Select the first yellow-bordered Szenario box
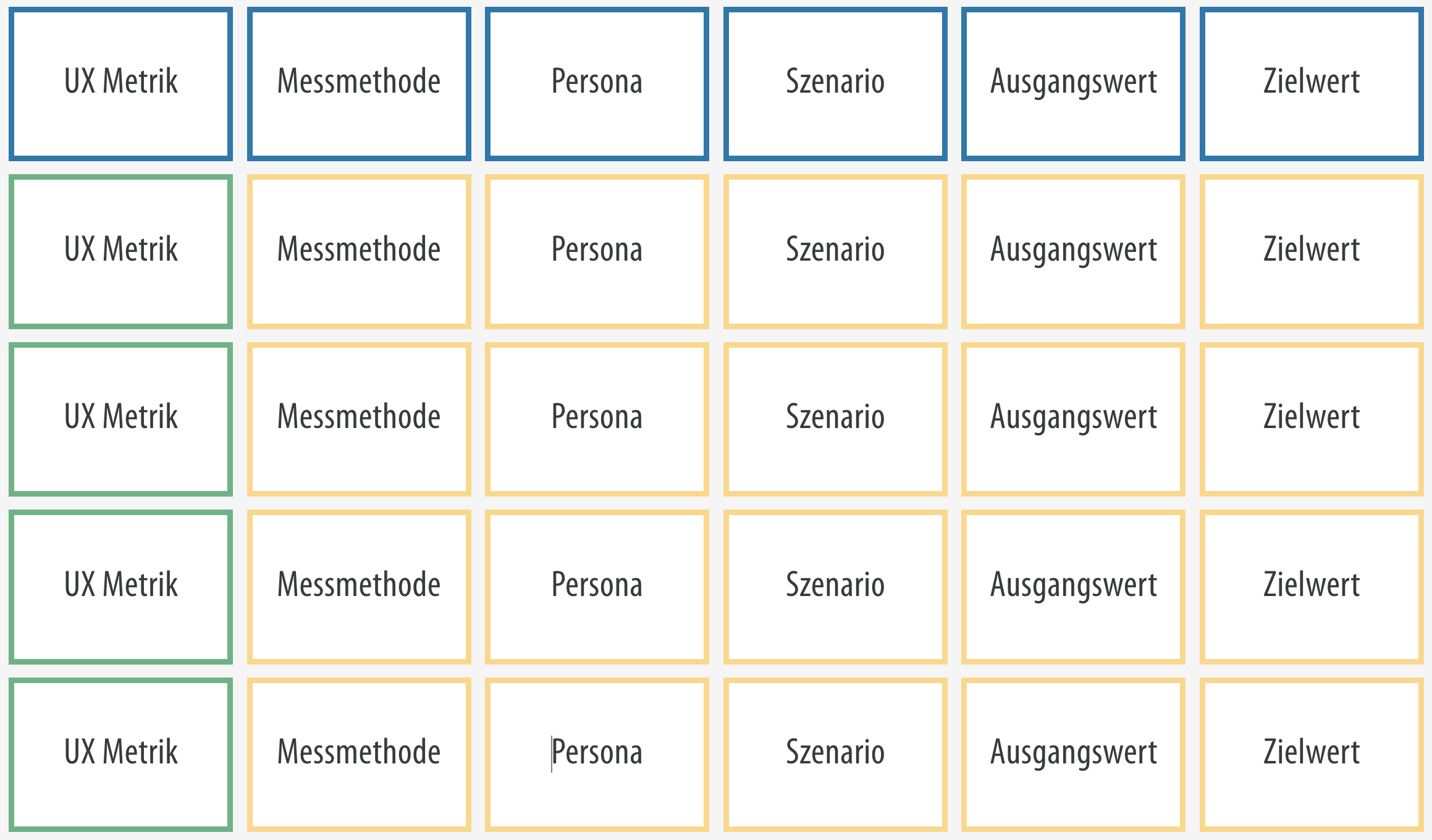1432x840 pixels. (x=835, y=251)
